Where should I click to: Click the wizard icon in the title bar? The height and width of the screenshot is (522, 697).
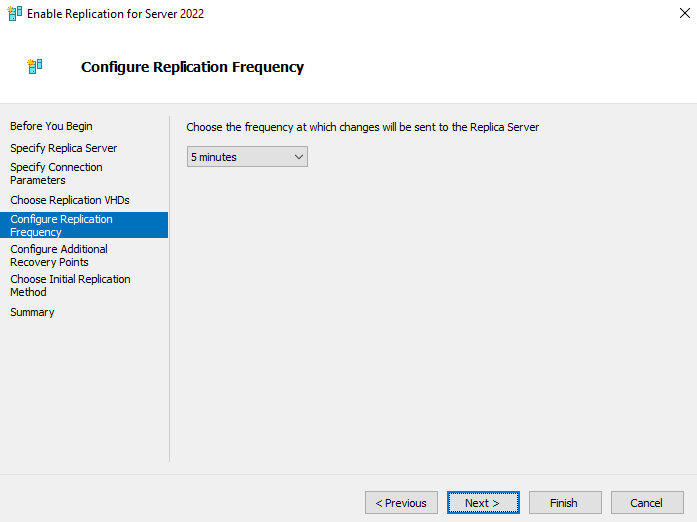15,13
